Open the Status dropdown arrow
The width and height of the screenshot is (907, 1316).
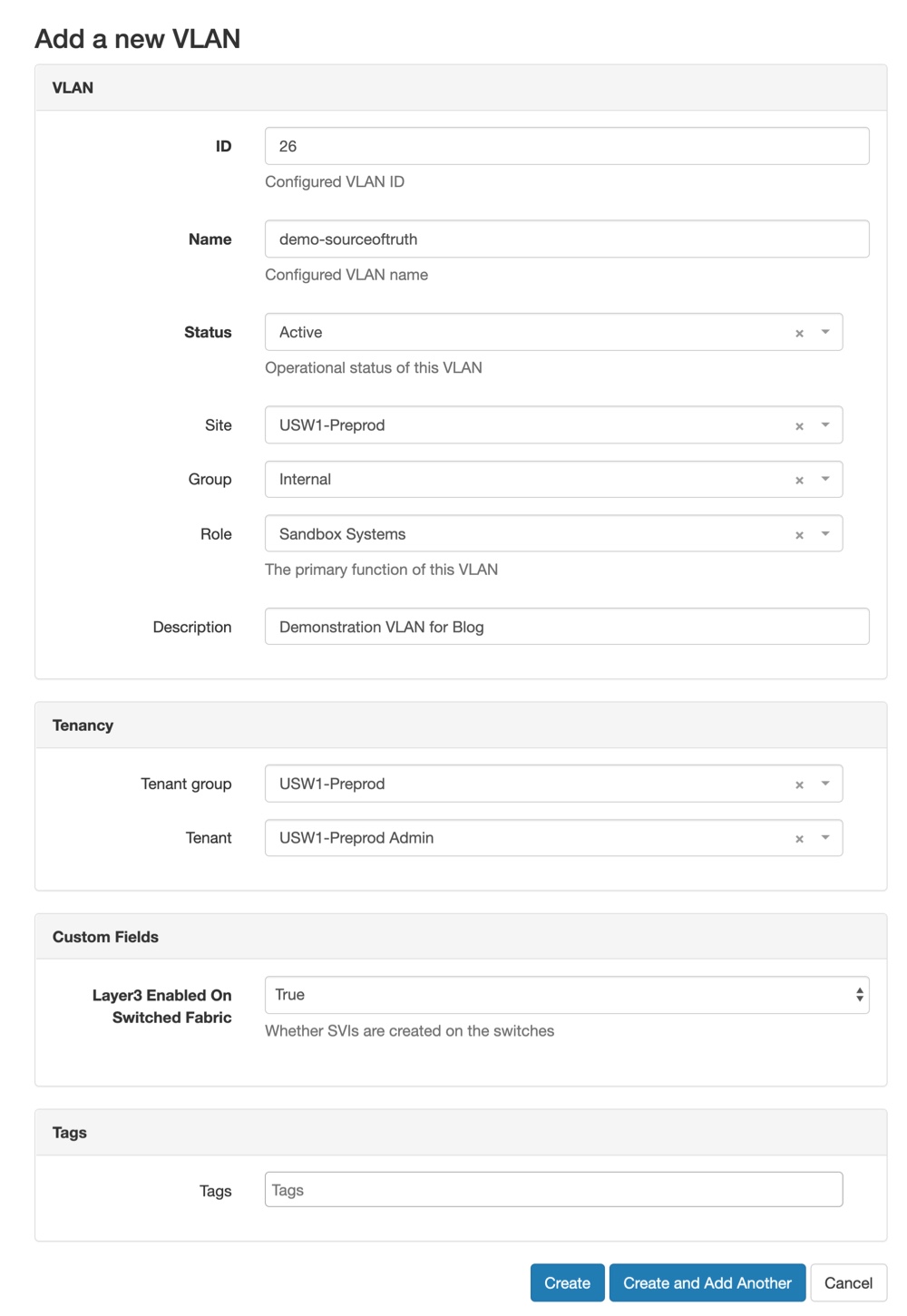pyautogui.click(x=825, y=333)
